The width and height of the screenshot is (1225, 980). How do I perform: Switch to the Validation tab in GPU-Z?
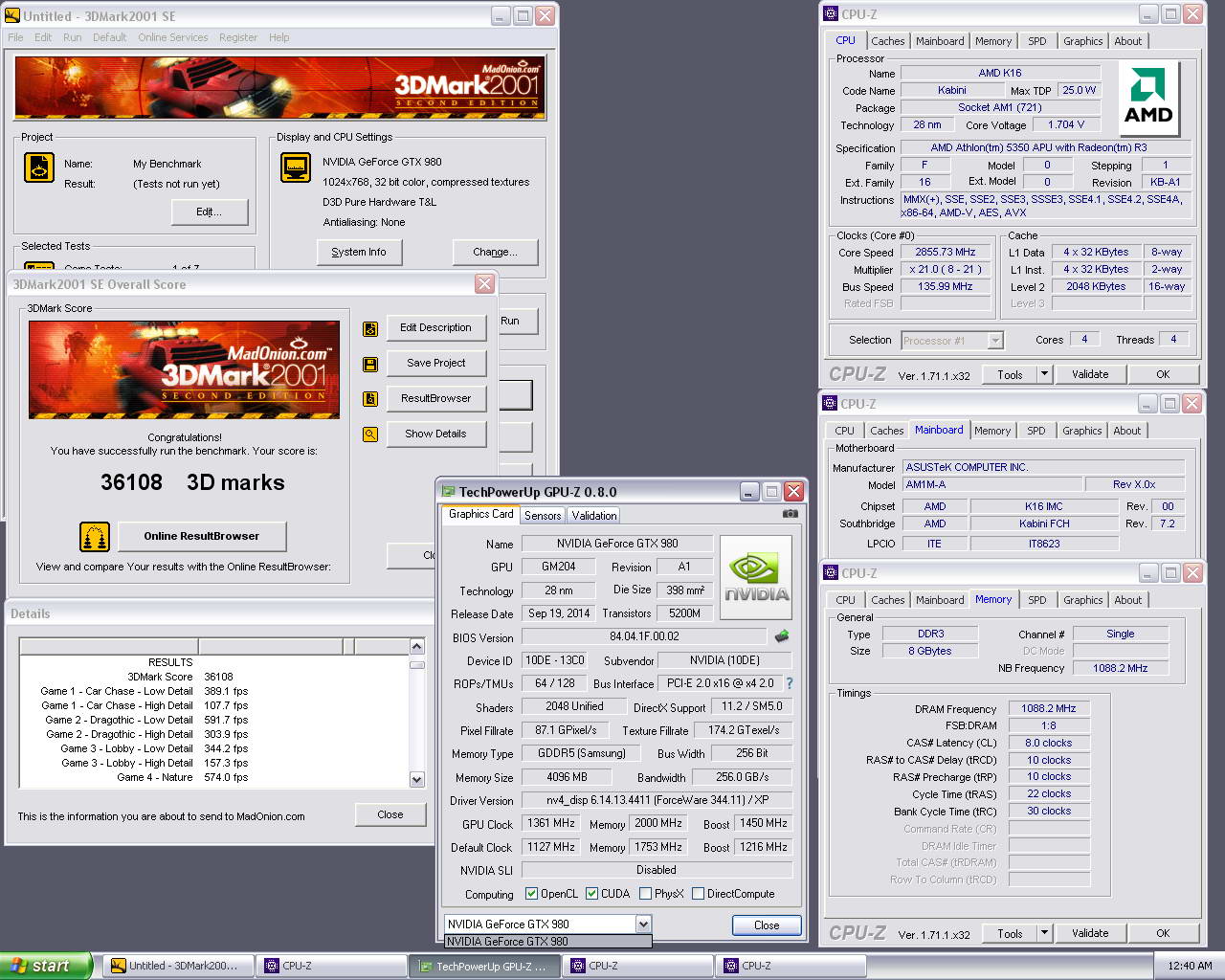[594, 515]
